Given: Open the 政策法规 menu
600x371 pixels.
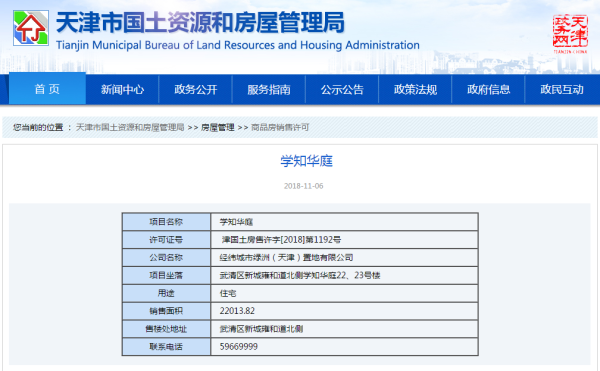Looking at the screenshot, I should coord(415,89).
